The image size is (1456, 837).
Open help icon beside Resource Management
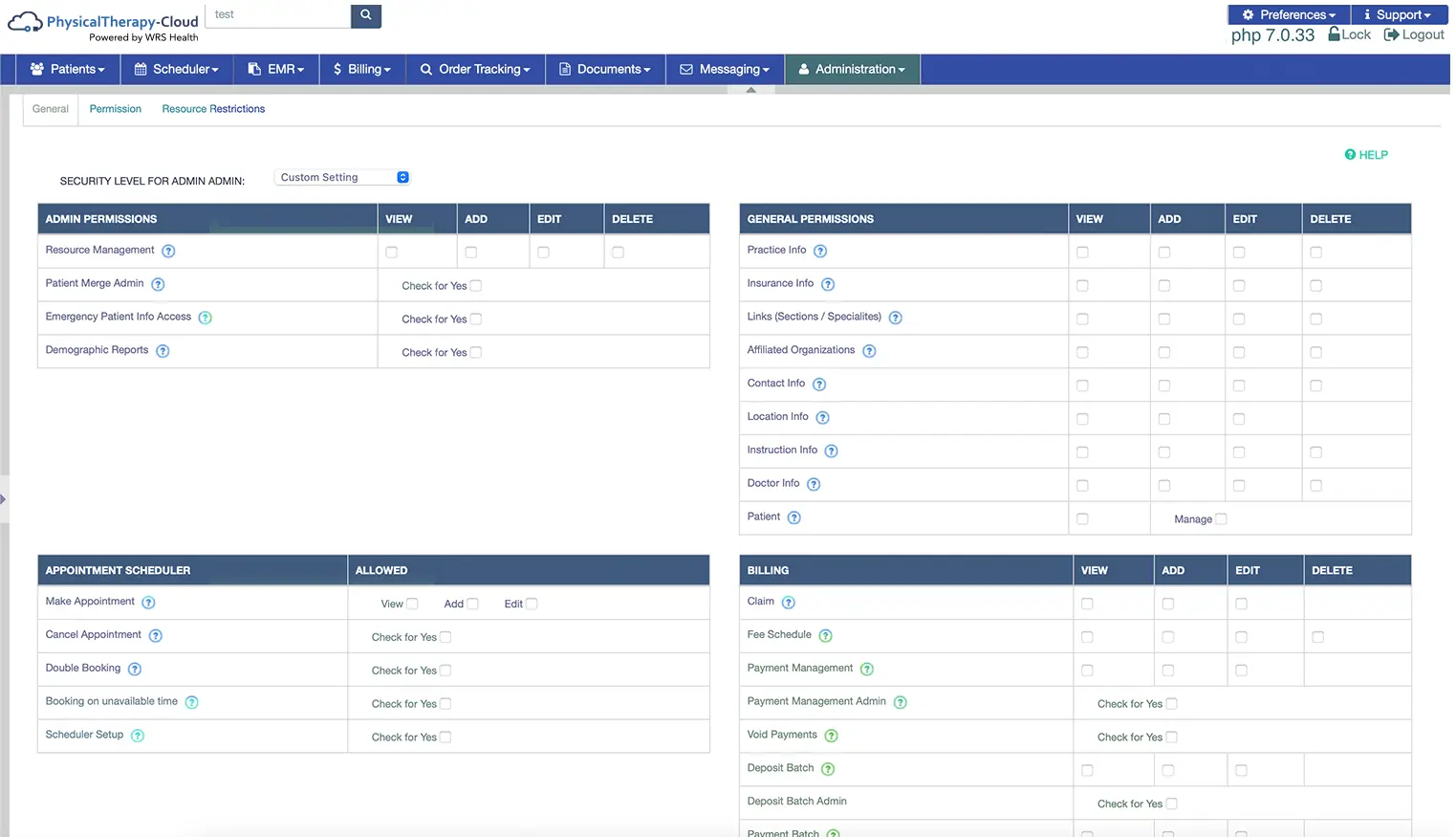click(x=168, y=251)
